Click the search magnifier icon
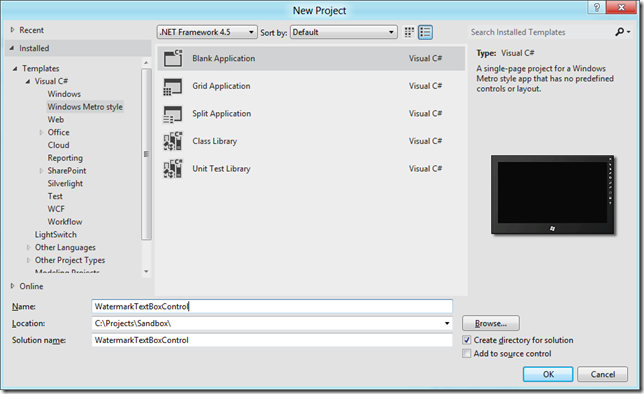Screen dimensions: 644x394 (x=620, y=32)
